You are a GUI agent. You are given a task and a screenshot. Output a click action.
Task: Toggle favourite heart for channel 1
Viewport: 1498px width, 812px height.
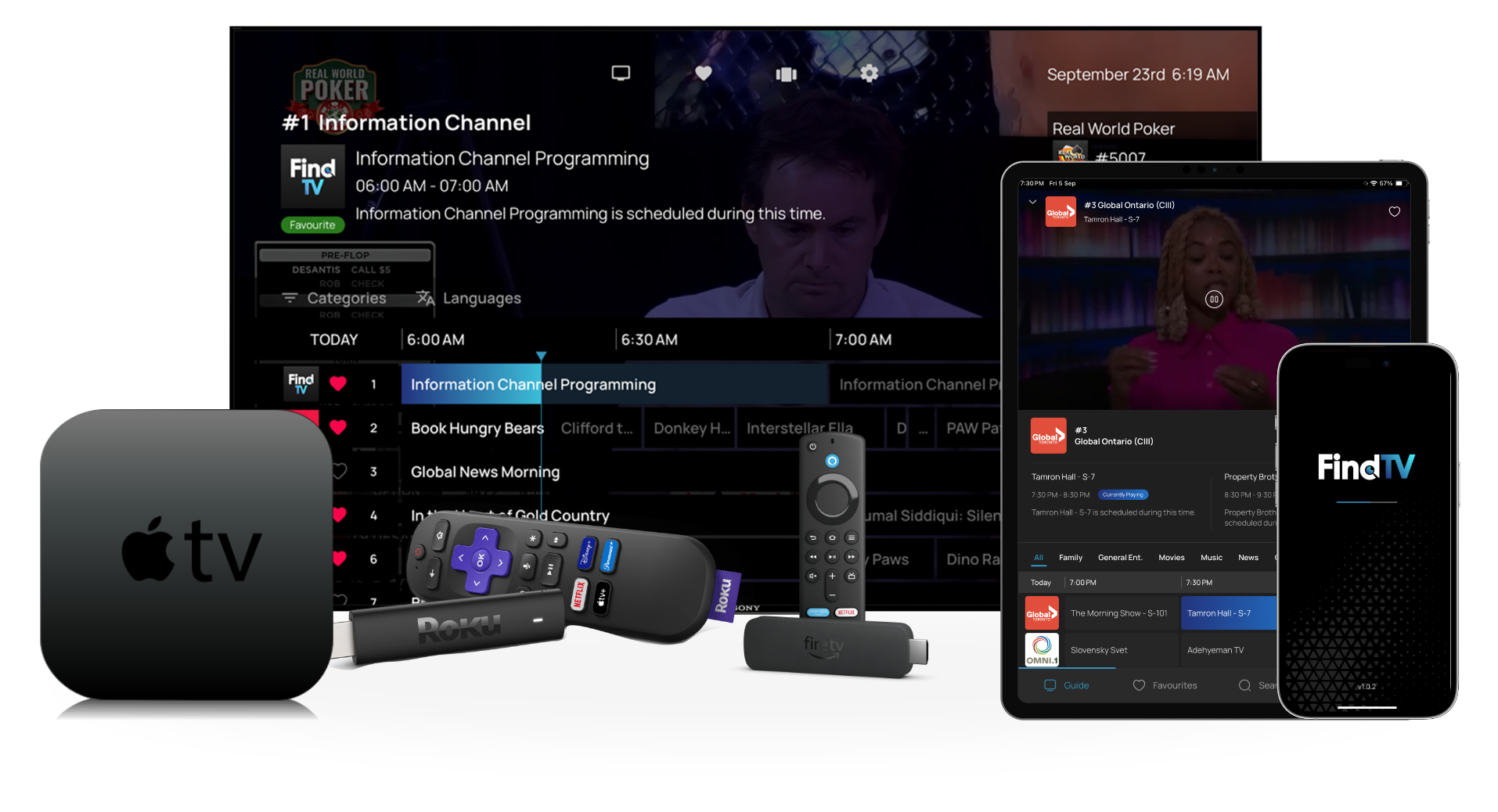[x=338, y=384]
